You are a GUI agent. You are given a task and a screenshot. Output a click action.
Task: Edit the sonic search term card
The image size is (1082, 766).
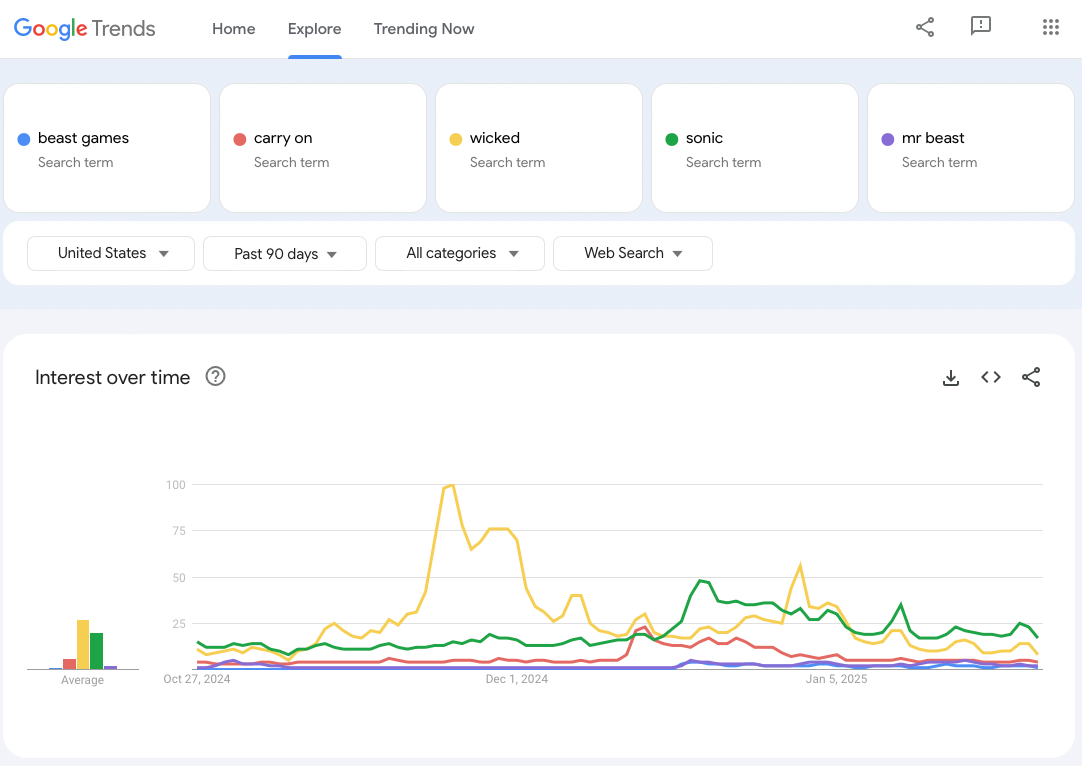(x=755, y=148)
